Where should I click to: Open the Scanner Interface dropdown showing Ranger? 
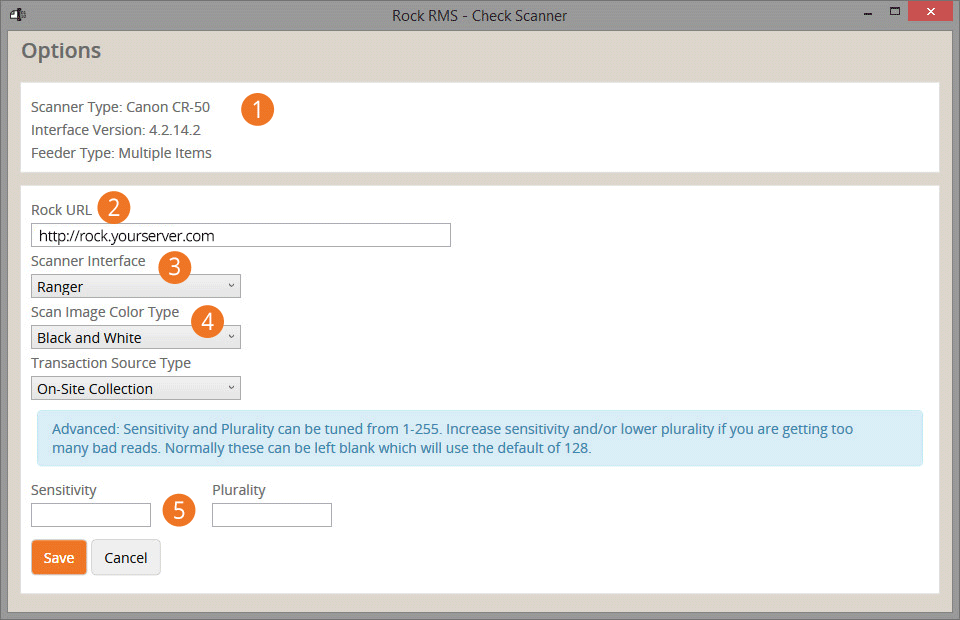click(136, 287)
